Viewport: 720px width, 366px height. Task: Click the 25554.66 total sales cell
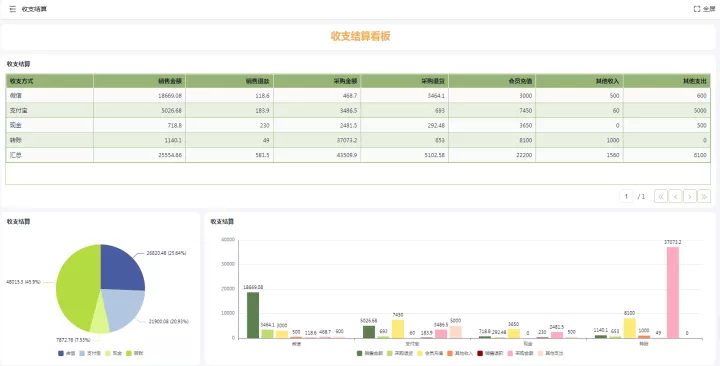click(140, 155)
